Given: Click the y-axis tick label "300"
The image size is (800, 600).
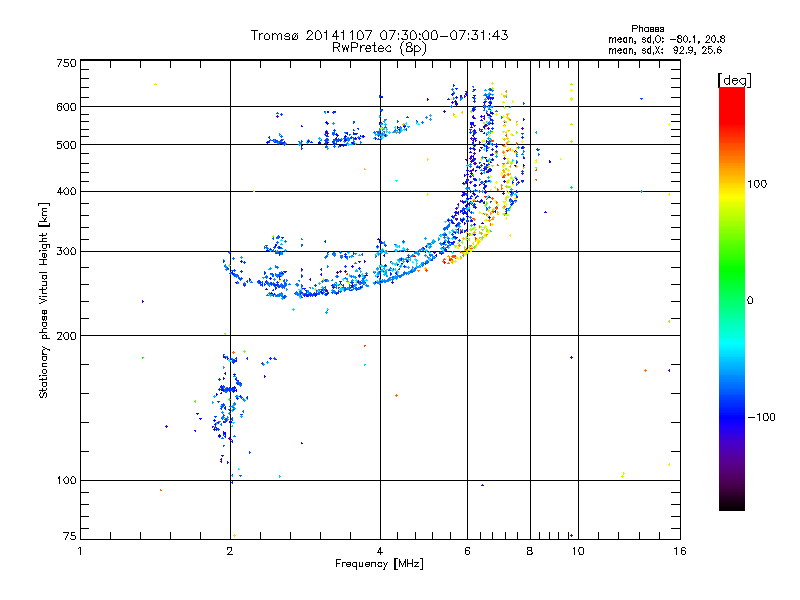Looking at the screenshot, I should click(x=66, y=251).
